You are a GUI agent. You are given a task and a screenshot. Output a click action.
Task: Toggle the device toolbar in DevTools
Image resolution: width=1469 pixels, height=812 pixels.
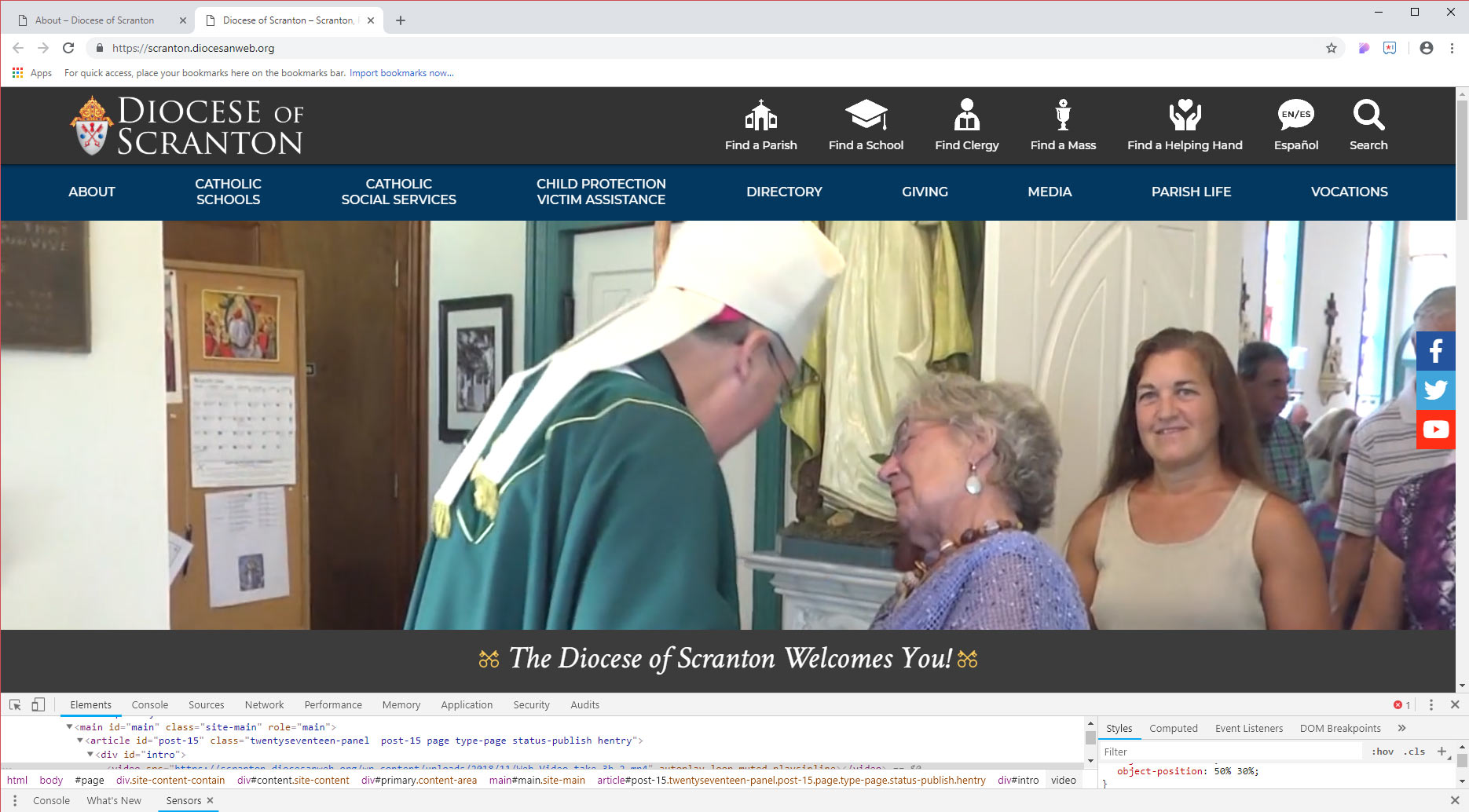(x=38, y=704)
